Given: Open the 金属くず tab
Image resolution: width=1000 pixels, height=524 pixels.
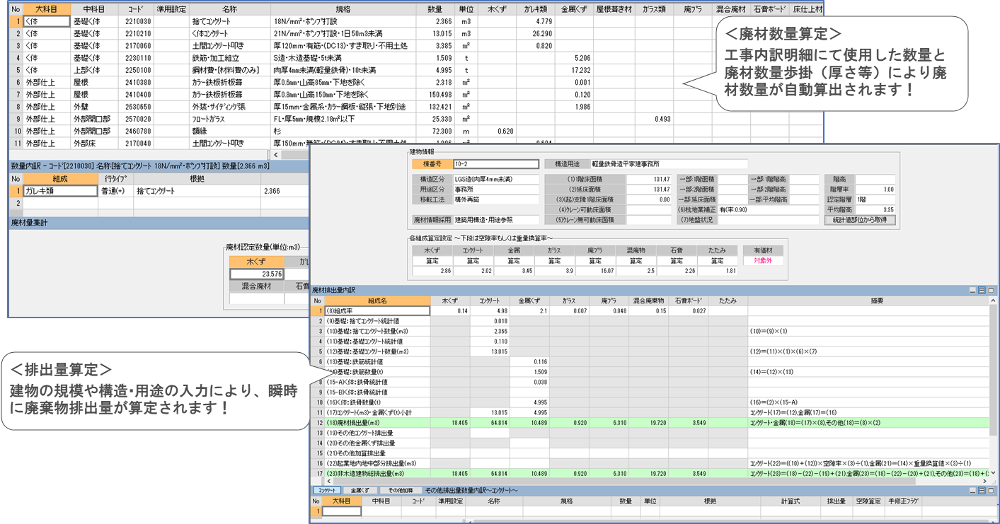Looking at the screenshot, I should pos(359,491).
